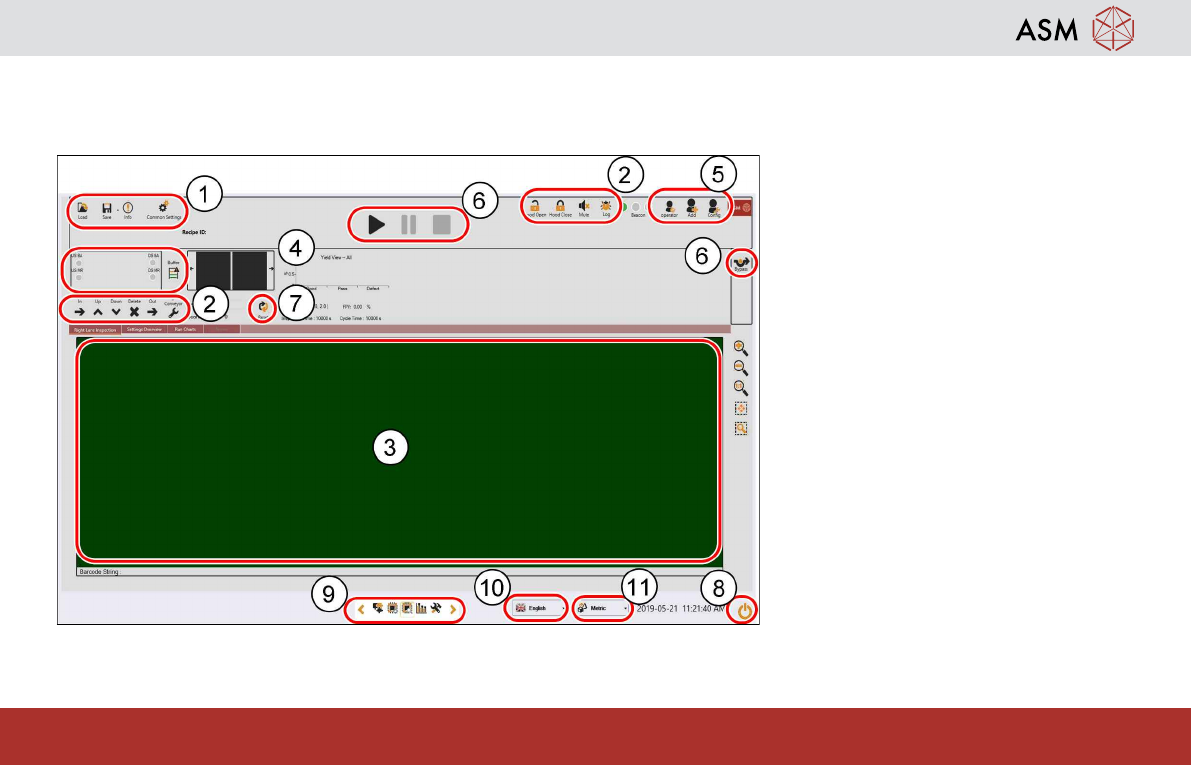
Task: Click the Beacon status indicator
Action: [x=637, y=207]
